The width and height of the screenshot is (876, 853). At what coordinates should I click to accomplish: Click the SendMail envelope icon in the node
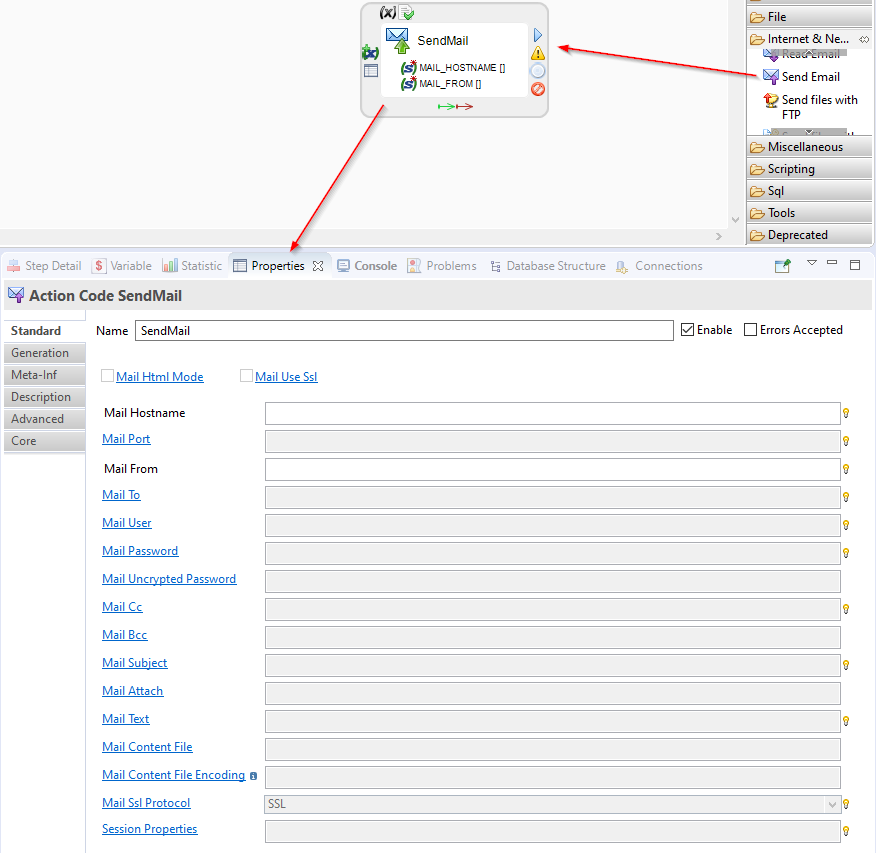[x=397, y=39]
